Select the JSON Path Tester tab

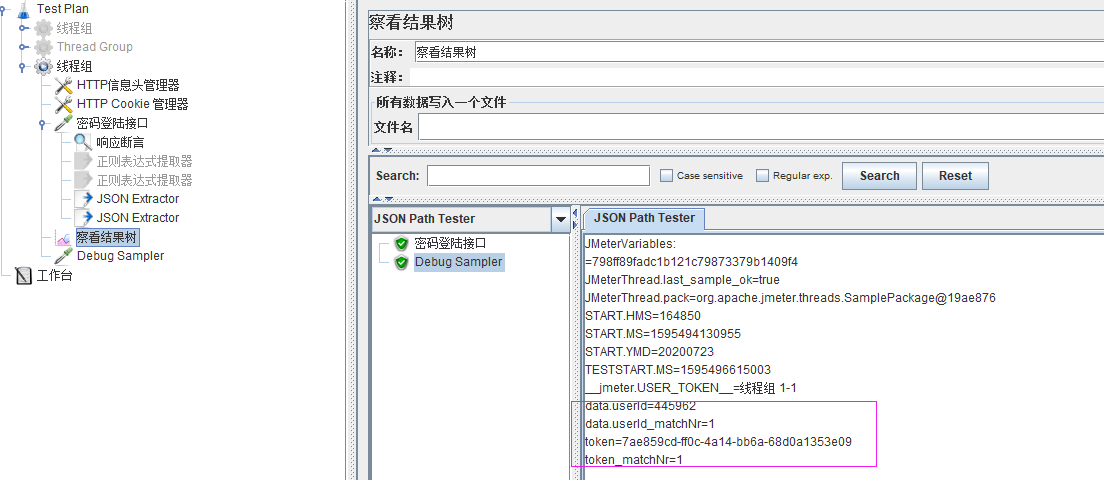[644, 218]
